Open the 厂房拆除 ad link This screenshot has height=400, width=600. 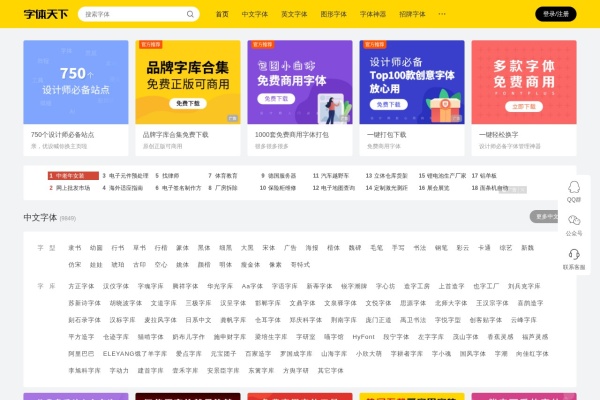pos(226,188)
